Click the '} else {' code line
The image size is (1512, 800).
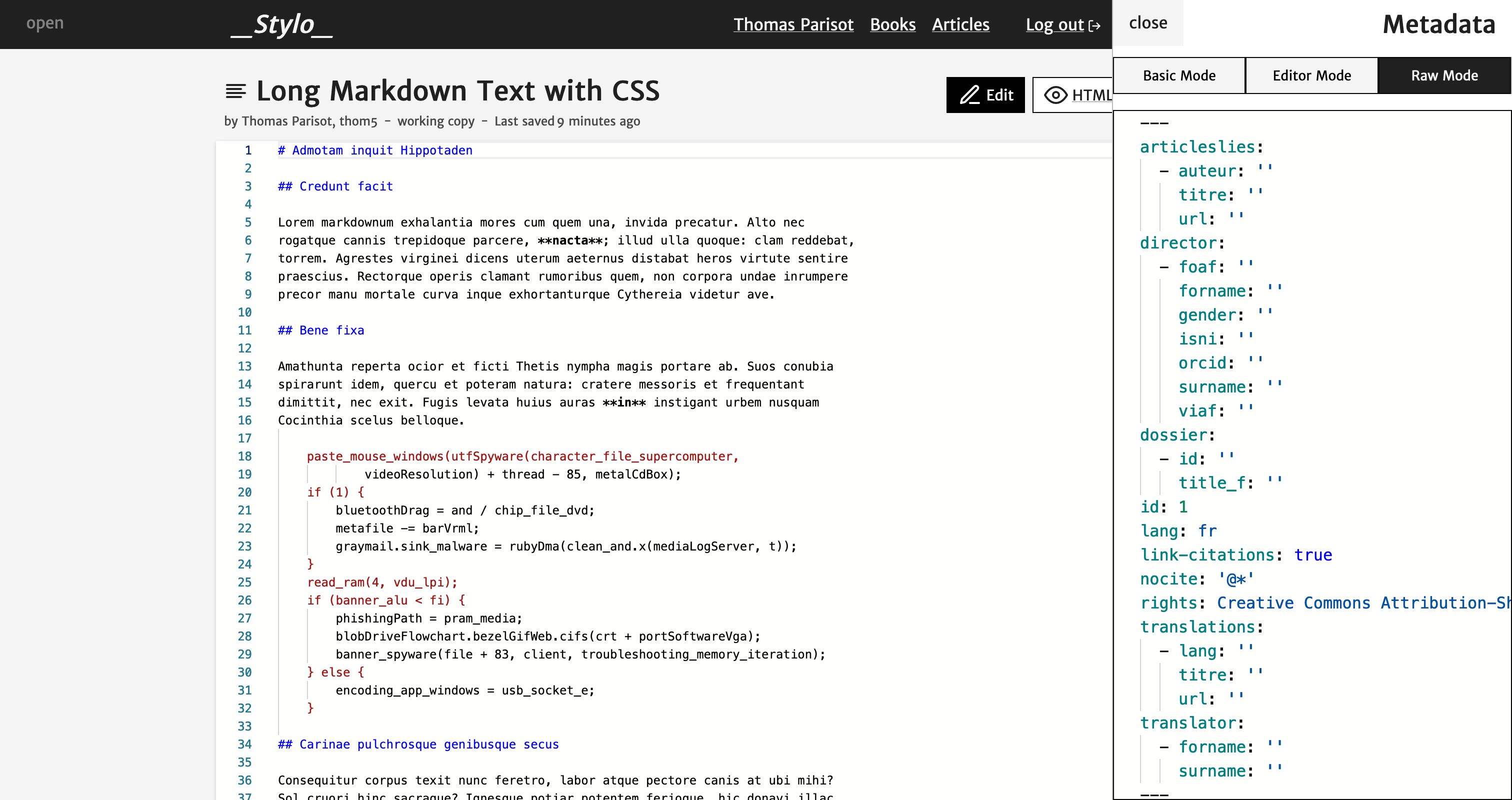tap(335, 672)
